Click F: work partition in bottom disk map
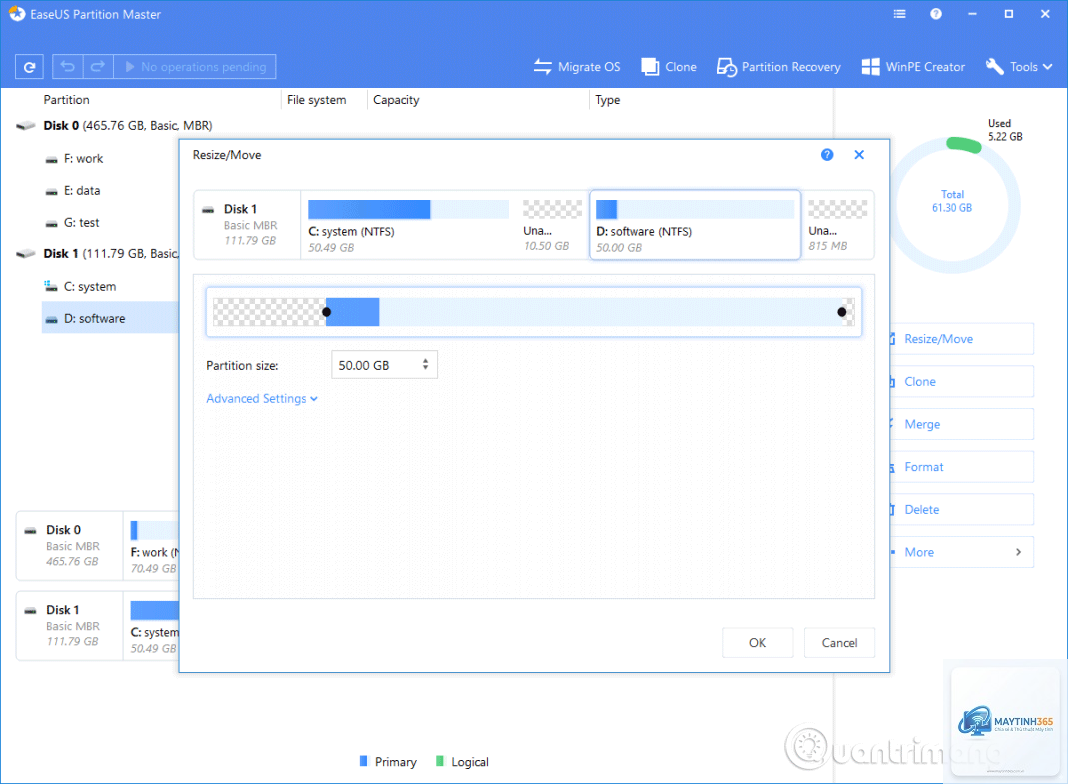1068x784 pixels. (154, 546)
